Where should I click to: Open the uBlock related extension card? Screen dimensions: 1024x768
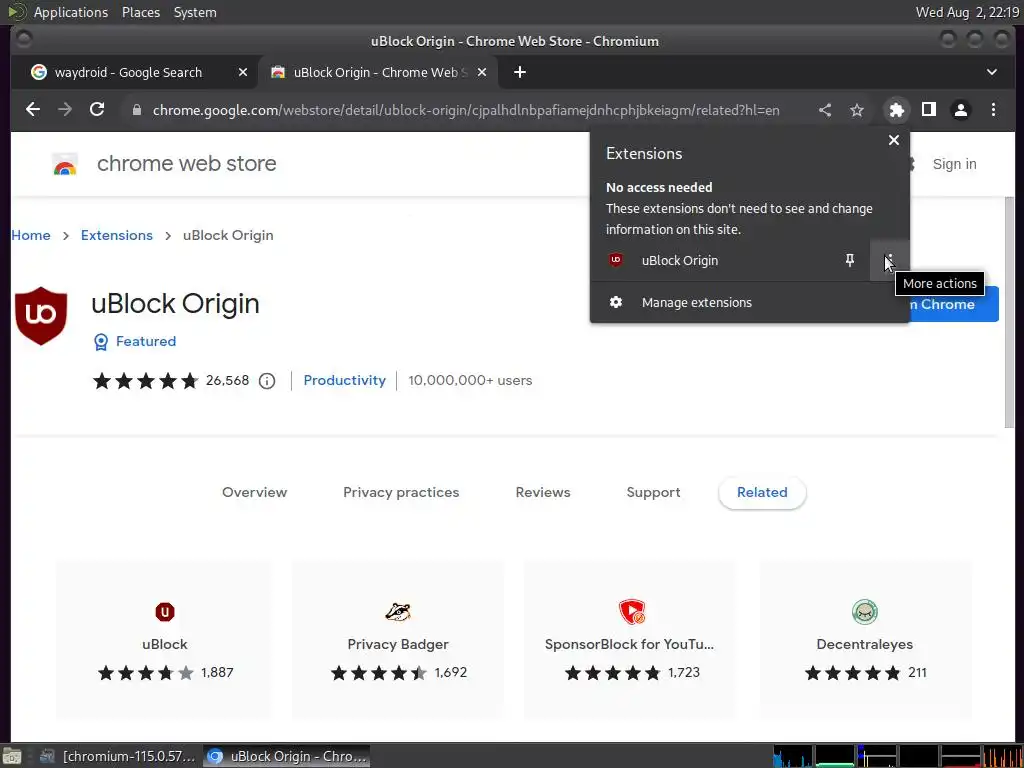click(x=164, y=640)
